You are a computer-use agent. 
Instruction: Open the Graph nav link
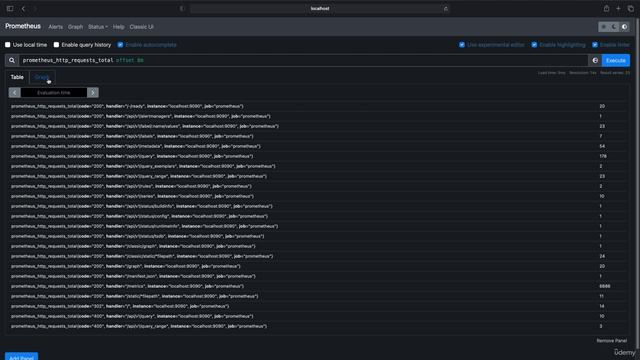point(75,27)
